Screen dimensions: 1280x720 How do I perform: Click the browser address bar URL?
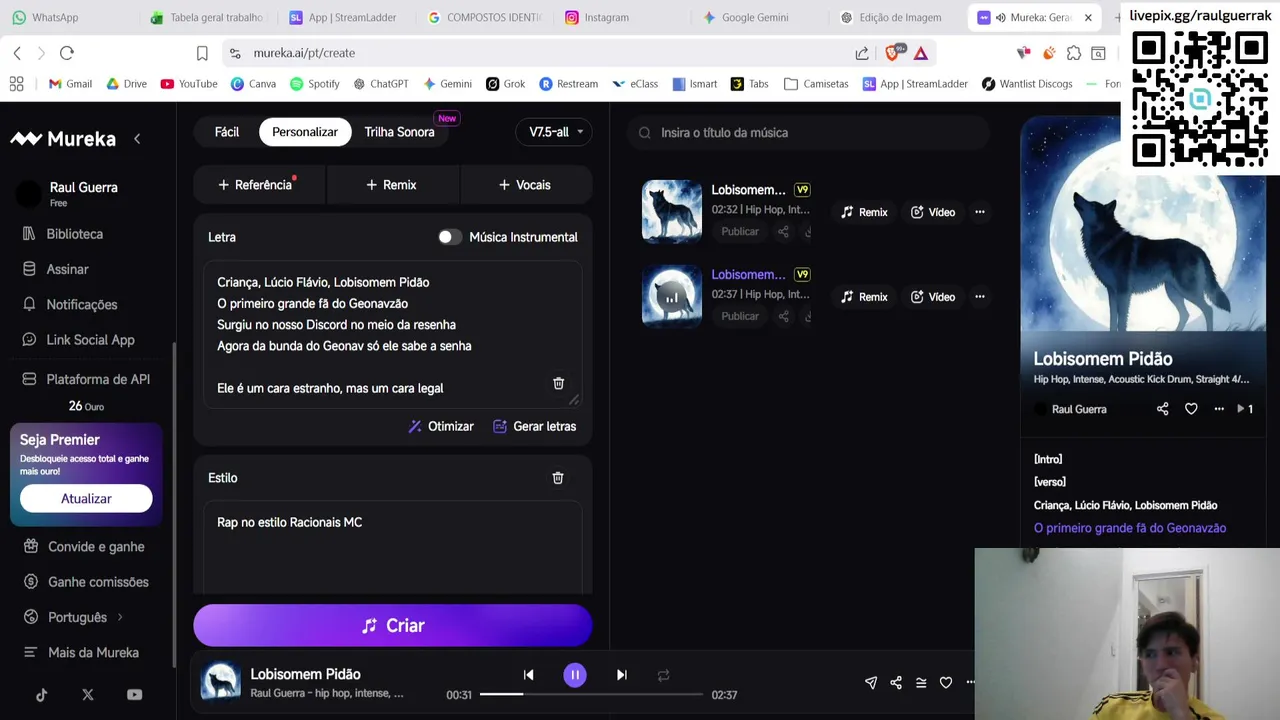[304, 53]
